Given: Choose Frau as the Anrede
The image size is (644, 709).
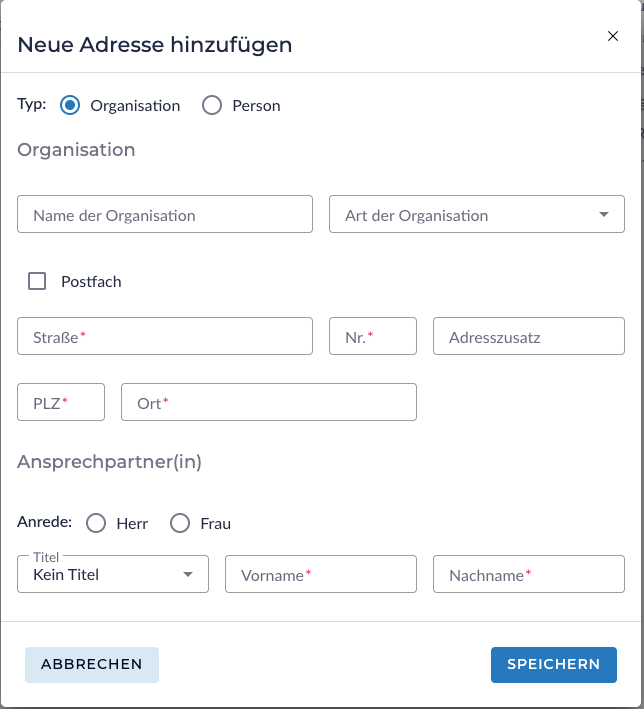Looking at the screenshot, I should [x=180, y=523].
